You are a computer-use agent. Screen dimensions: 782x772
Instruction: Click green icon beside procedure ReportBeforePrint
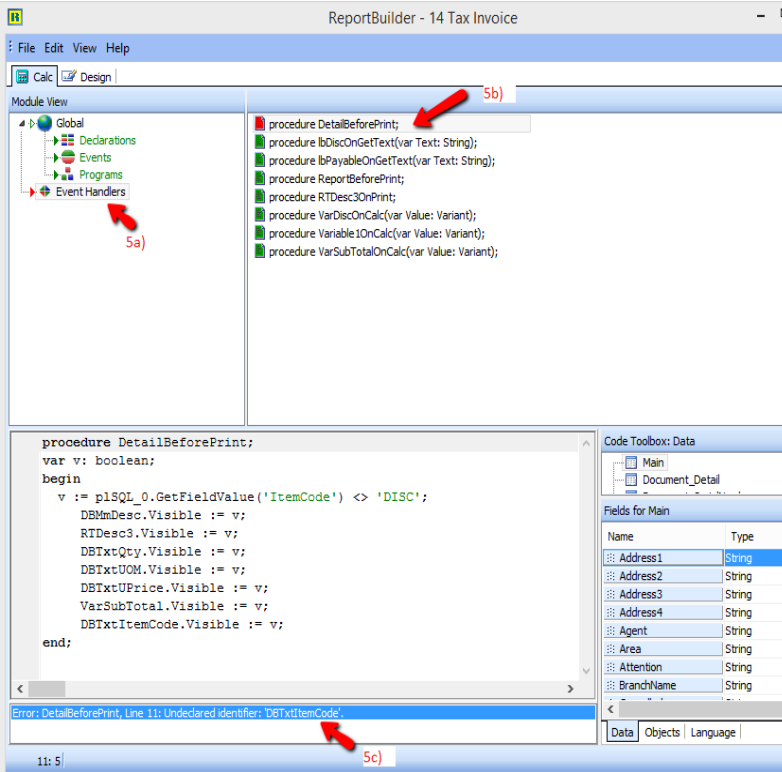260,179
